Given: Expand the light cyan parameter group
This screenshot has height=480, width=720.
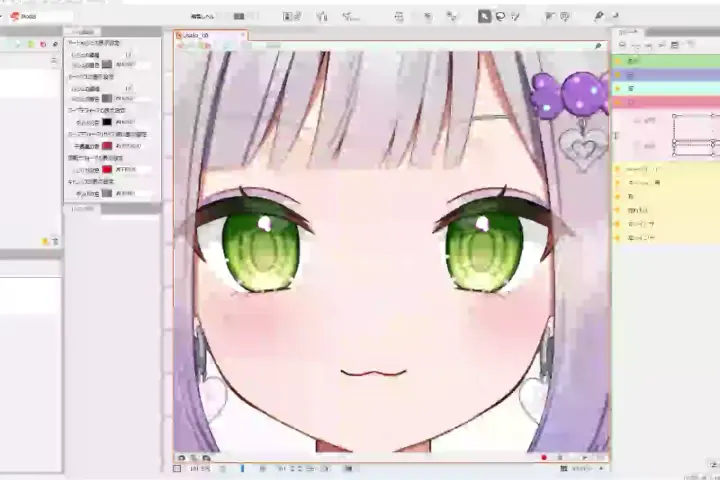Looking at the screenshot, I should (618, 88).
